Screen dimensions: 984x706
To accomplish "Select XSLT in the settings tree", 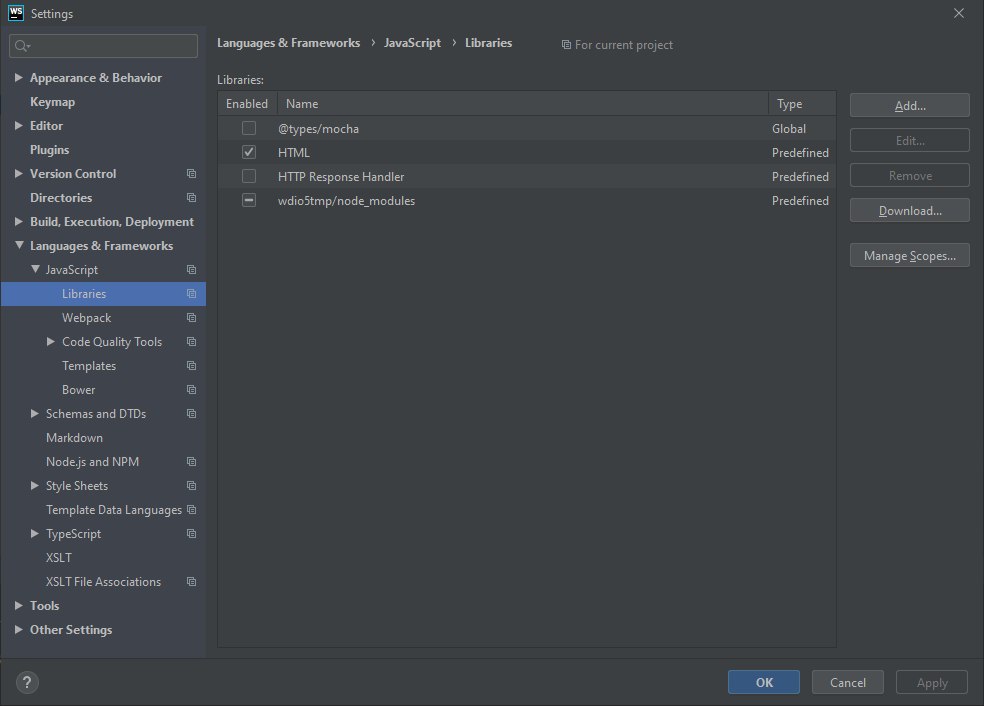I will click(x=59, y=558).
